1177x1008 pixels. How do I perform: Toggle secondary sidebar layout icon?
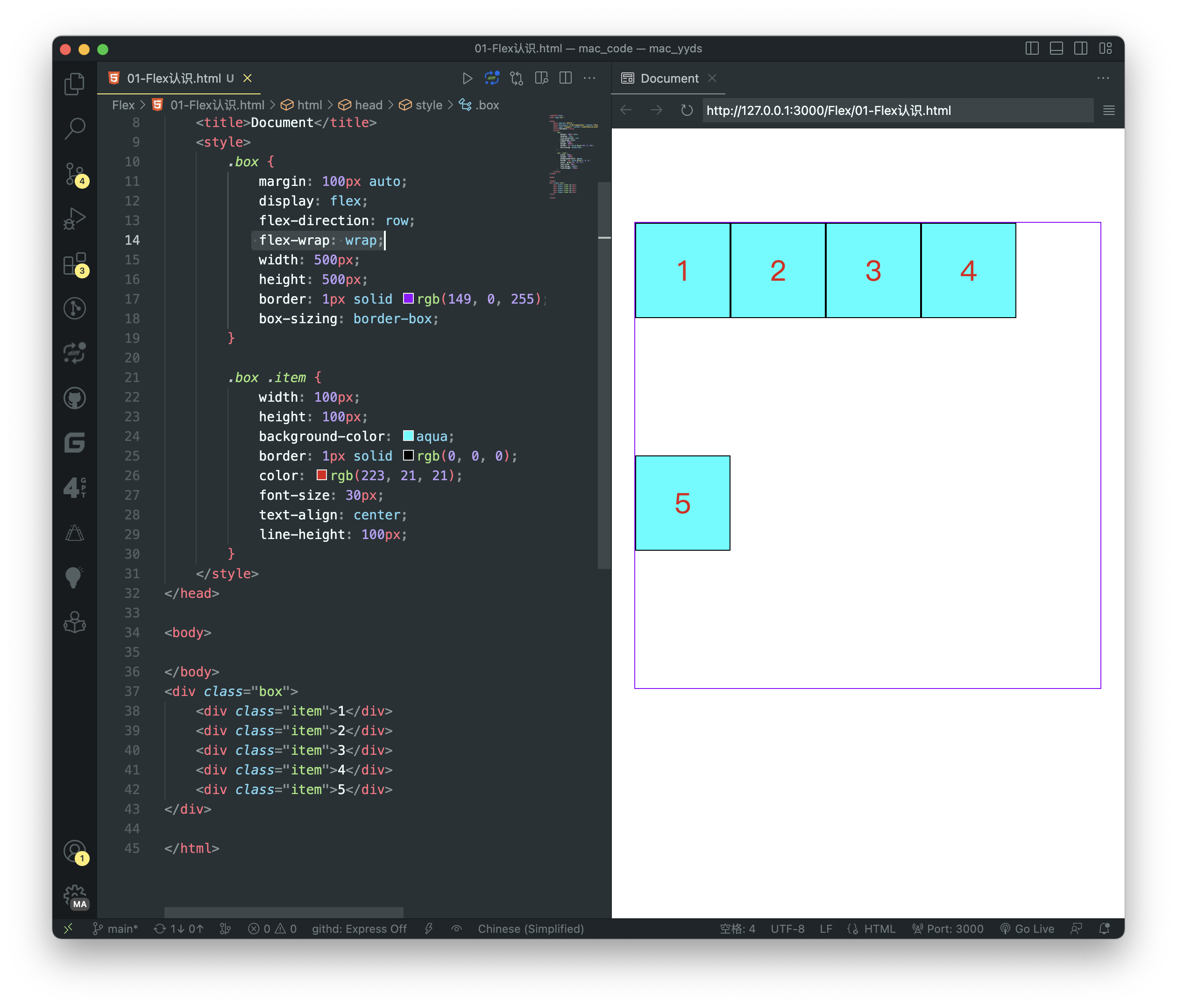[1081, 48]
